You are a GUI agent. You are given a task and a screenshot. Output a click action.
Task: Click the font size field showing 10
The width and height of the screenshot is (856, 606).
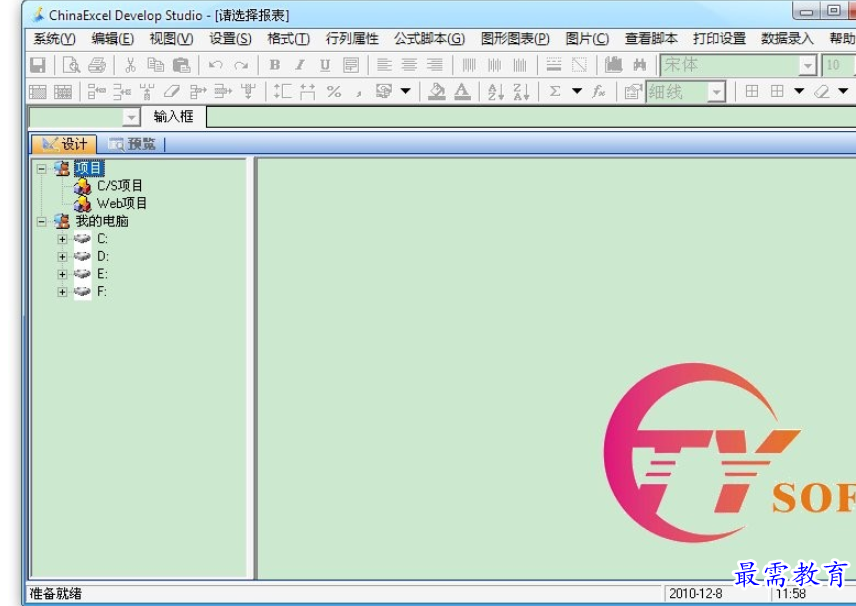(838, 65)
